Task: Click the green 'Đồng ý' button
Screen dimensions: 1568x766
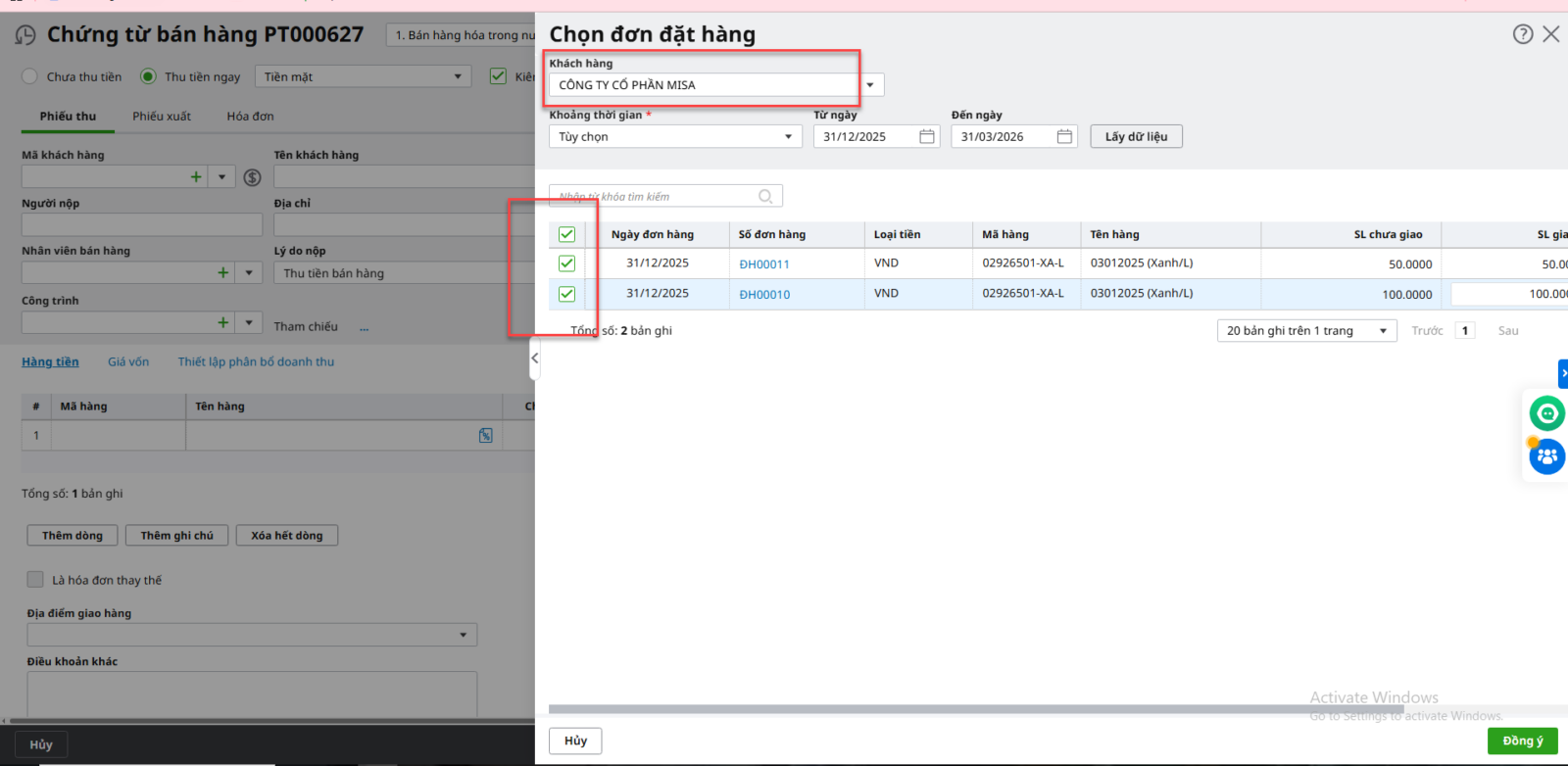Action: [1522, 741]
